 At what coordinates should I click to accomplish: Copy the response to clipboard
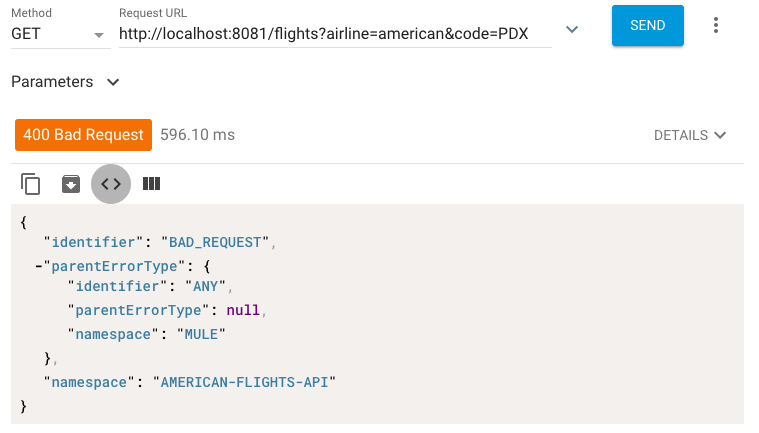[30, 184]
